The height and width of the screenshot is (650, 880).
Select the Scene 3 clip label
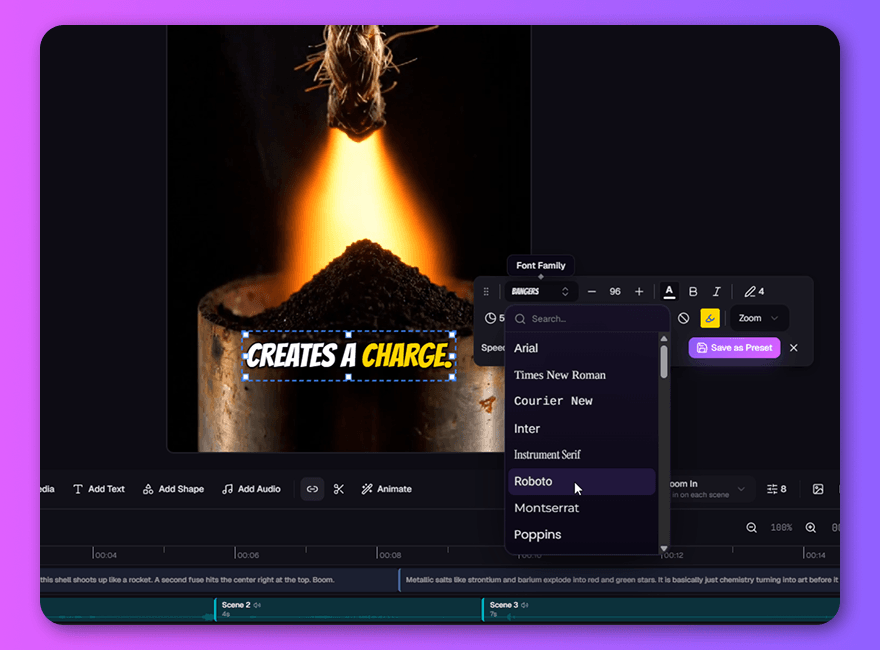503,605
